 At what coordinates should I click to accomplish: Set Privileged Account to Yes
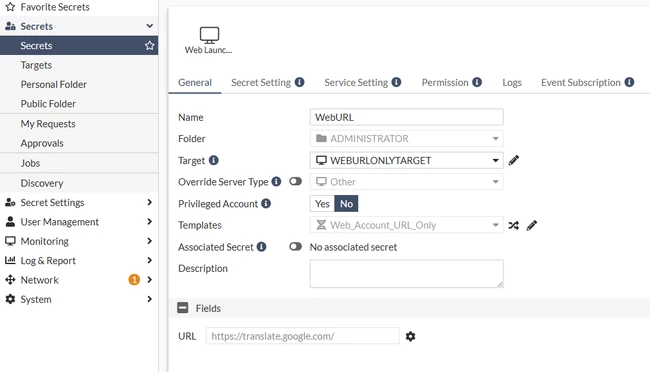[x=322, y=204]
